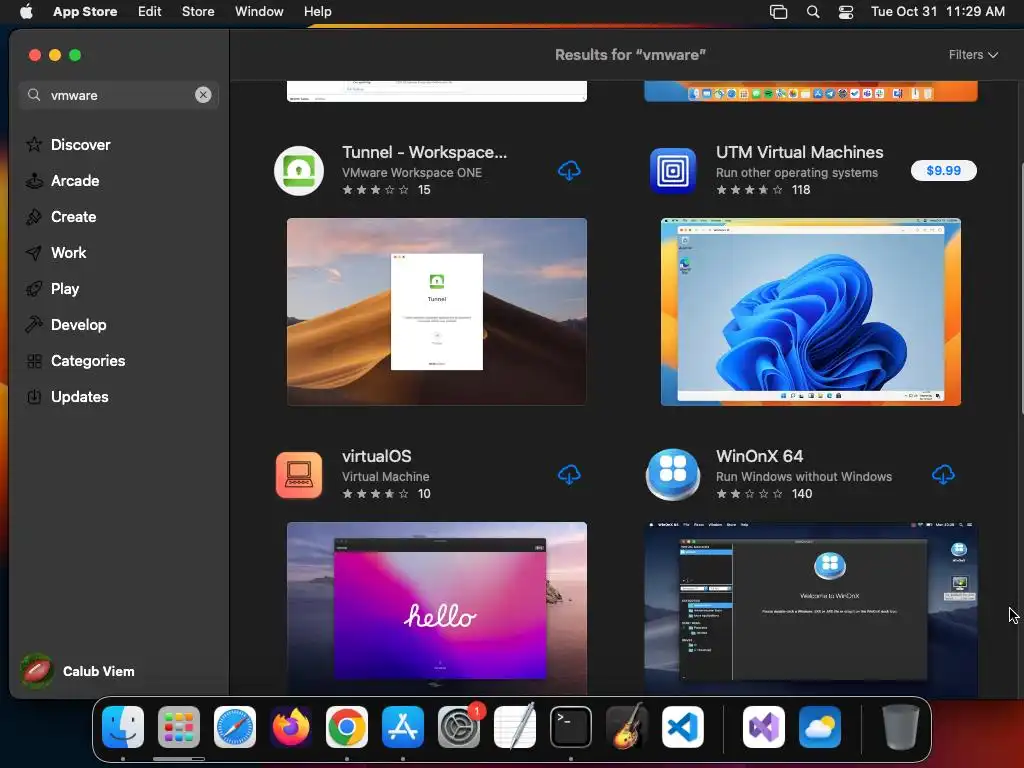
Task: Download Tunnel - Workspace ONE via cloud icon
Action: click(x=569, y=170)
